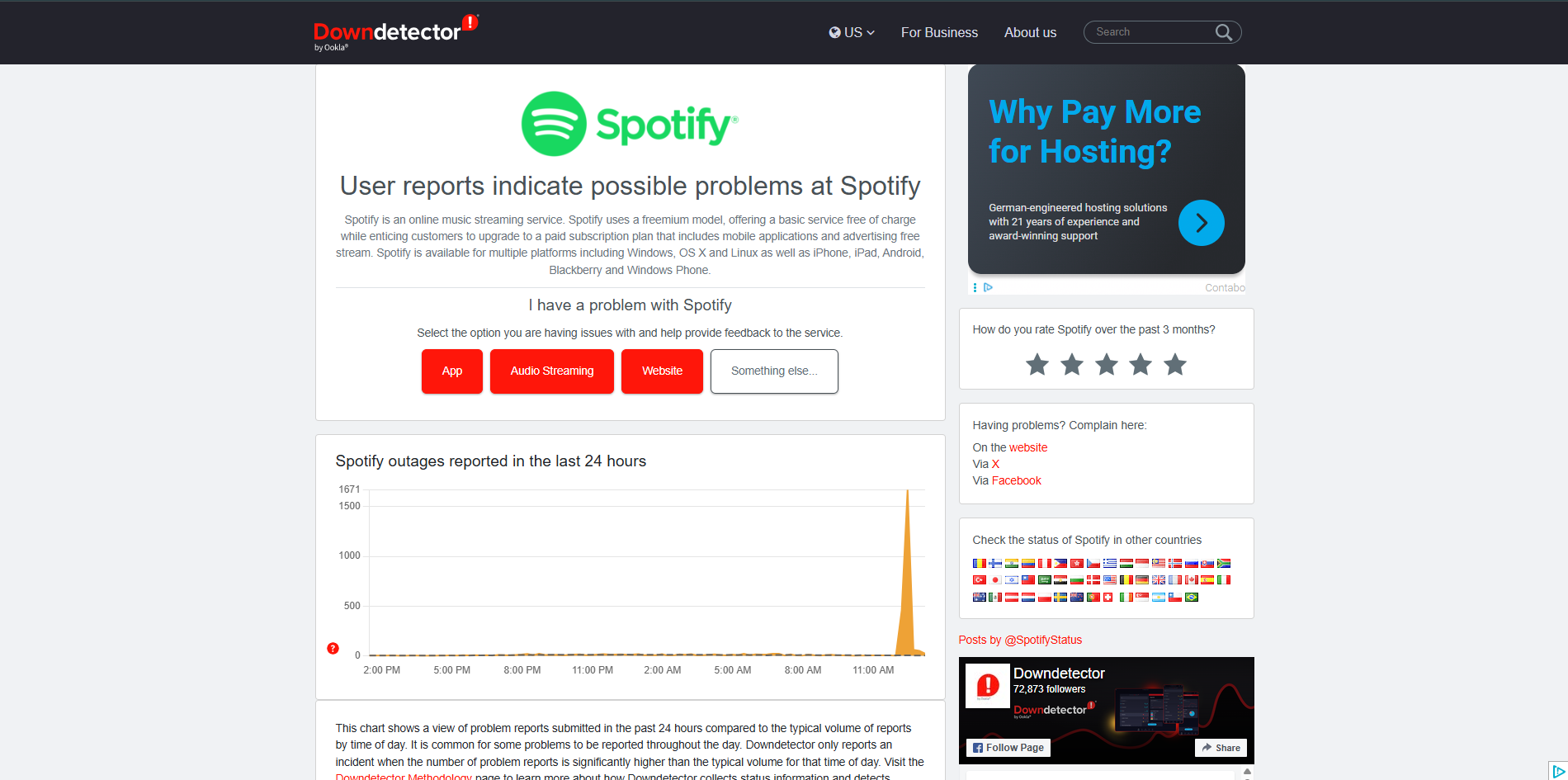Screen dimensions: 1568x780
Task: Select the Germany flag
Action: click(x=1142, y=580)
